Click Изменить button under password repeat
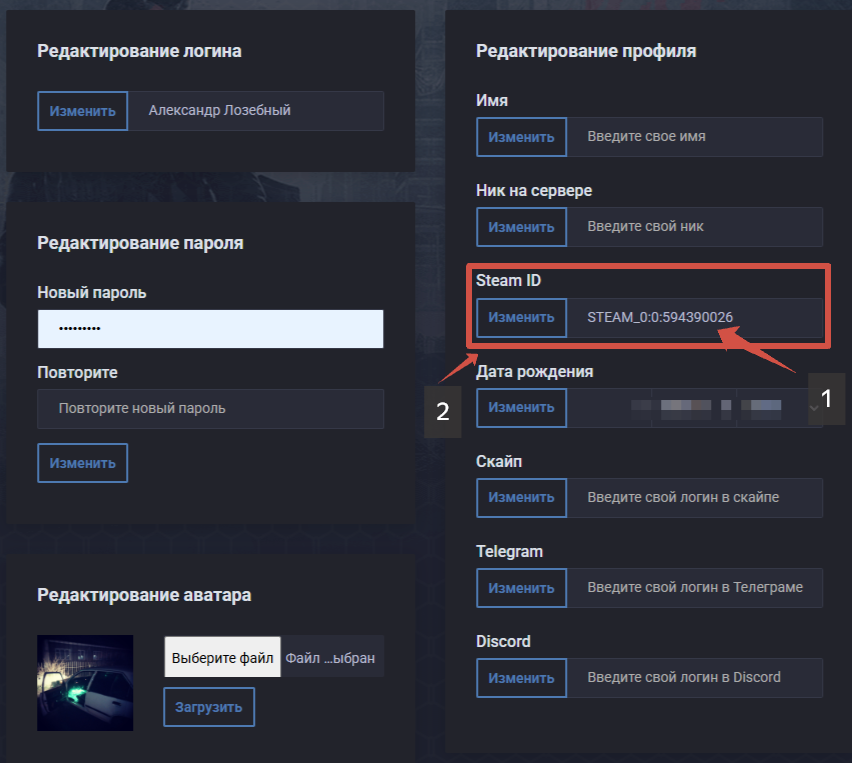This screenshot has height=763, width=852. click(x=83, y=463)
